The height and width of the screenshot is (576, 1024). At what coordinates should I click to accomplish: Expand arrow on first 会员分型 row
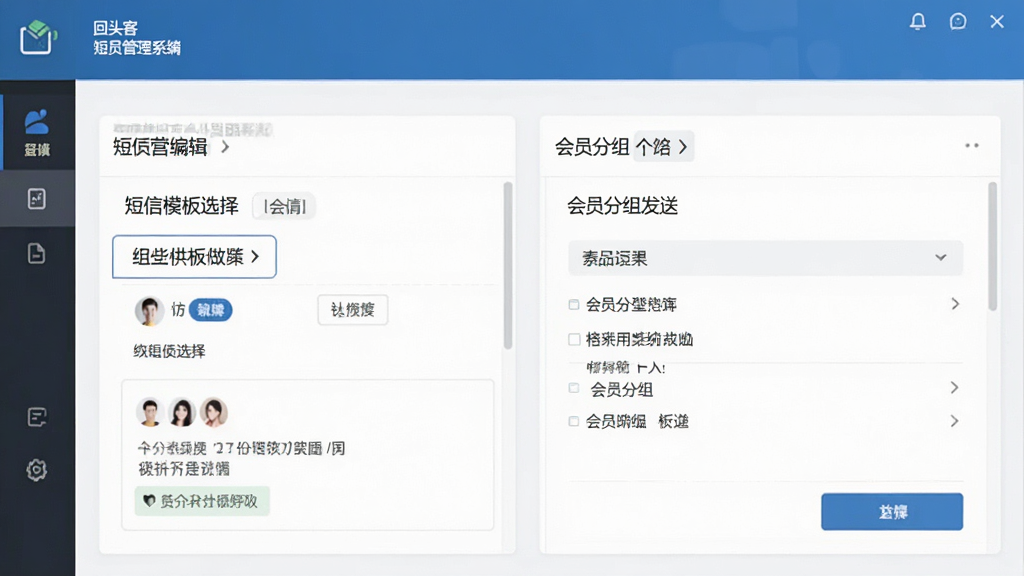coord(955,304)
